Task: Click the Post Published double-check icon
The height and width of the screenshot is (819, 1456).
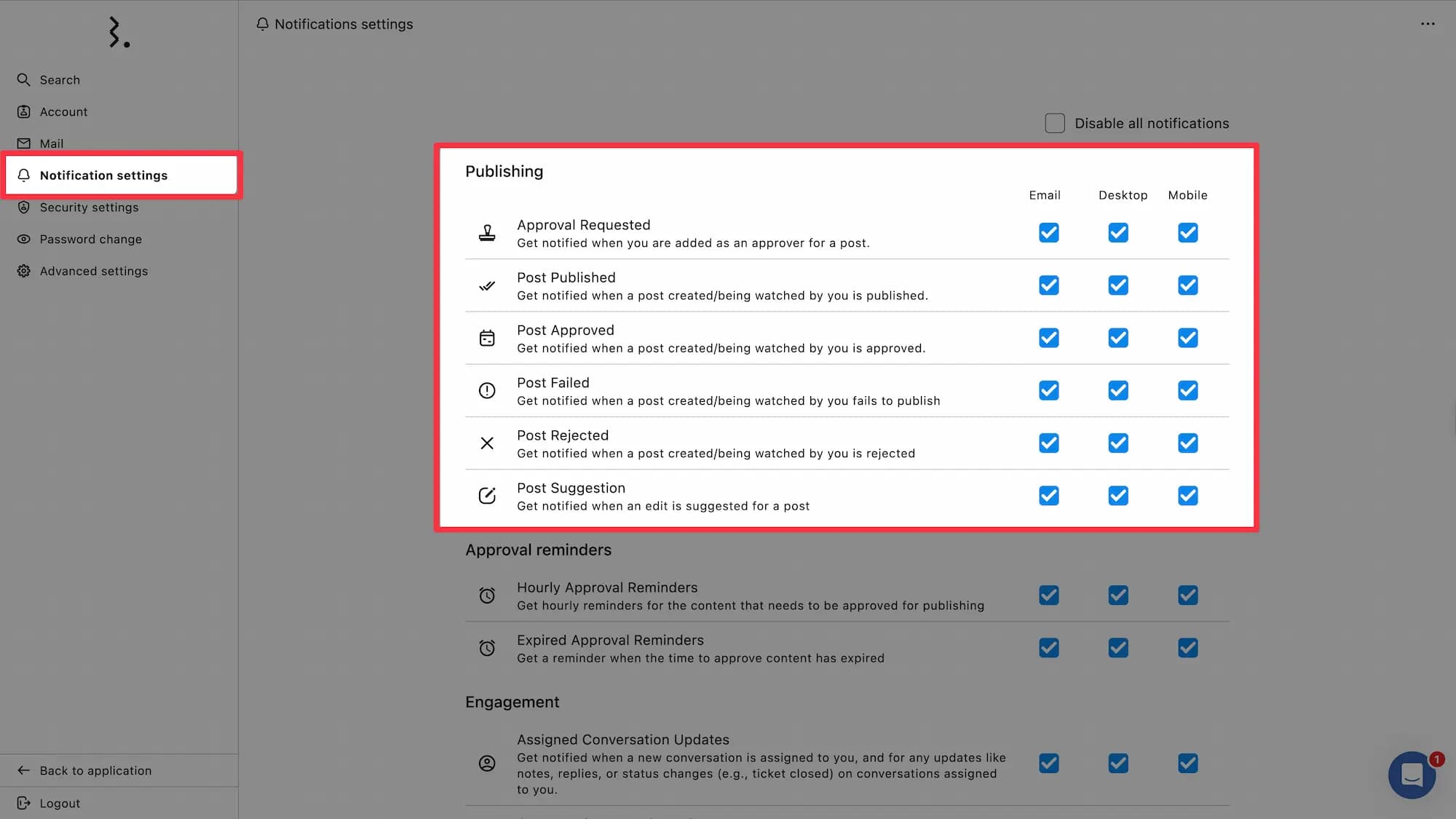Action: (x=487, y=285)
